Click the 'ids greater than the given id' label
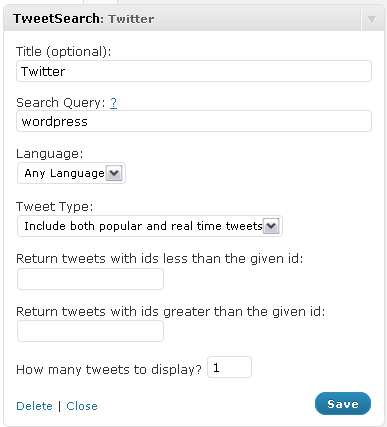The image size is (387, 427). [x=170, y=312]
